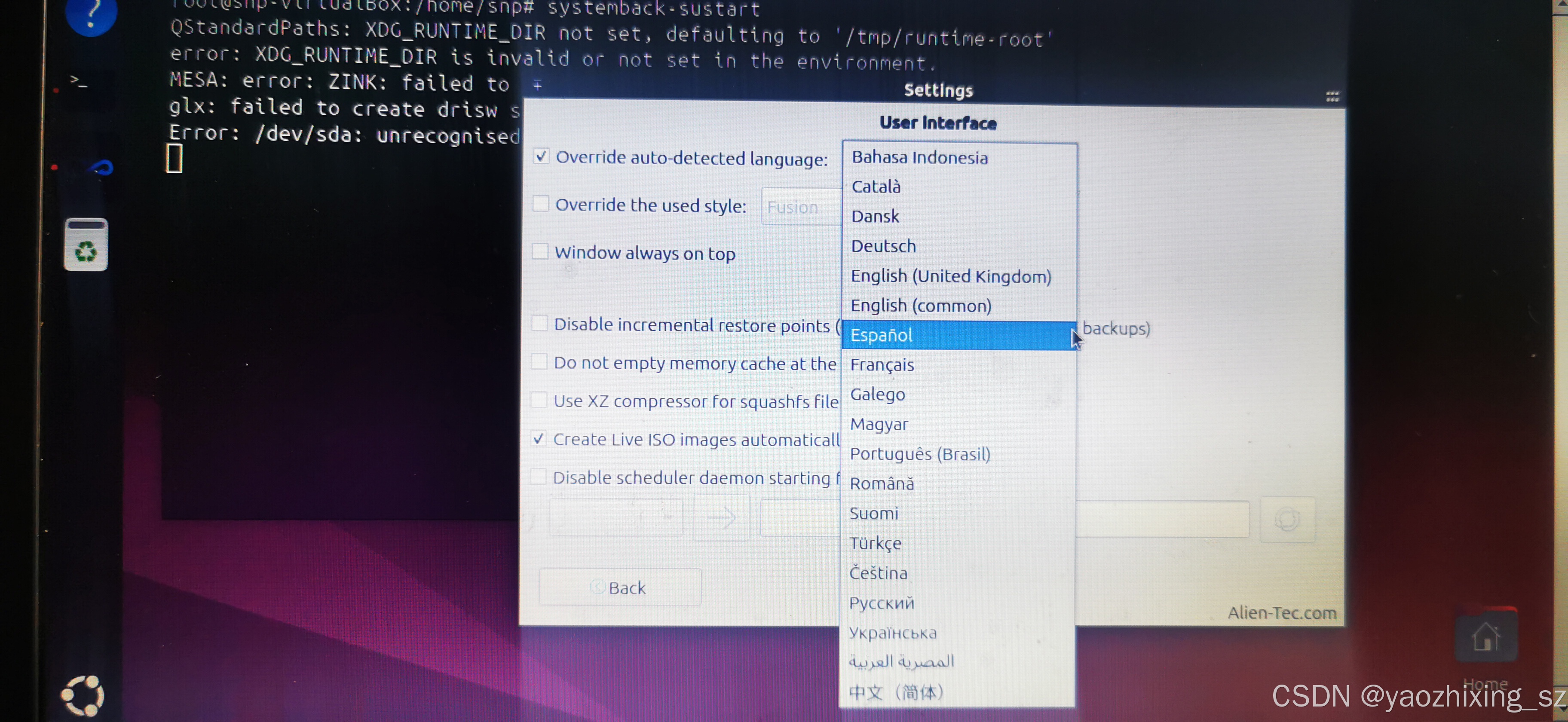Enable Window always on top
This screenshot has width=1568, height=722.
point(540,251)
